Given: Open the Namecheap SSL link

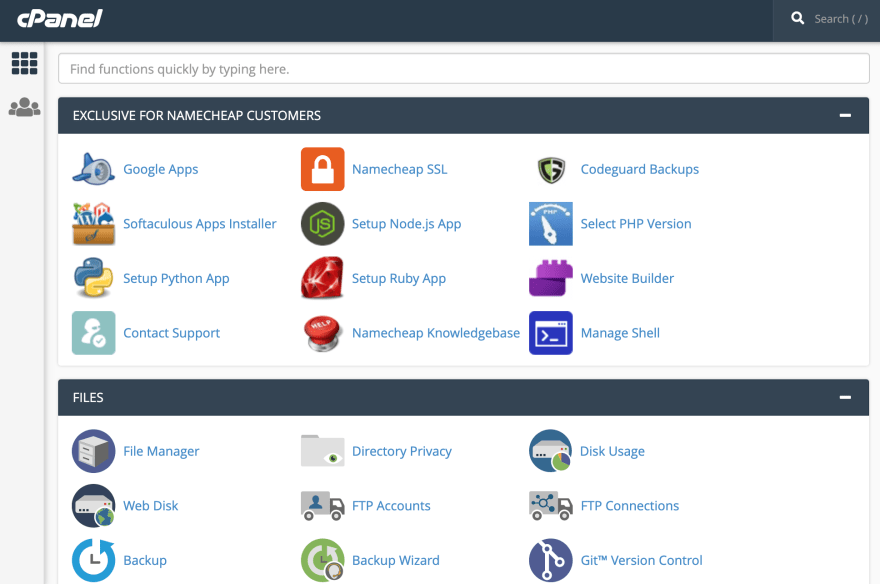Looking at the screenshot, I should [x=400, y=169].
